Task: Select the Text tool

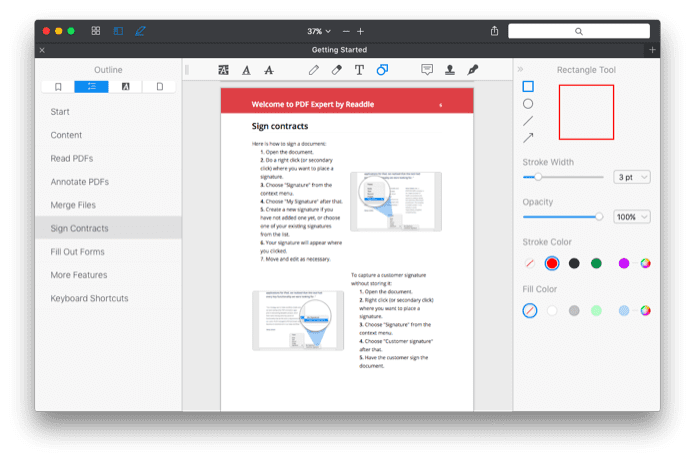Action: (359, 70)
